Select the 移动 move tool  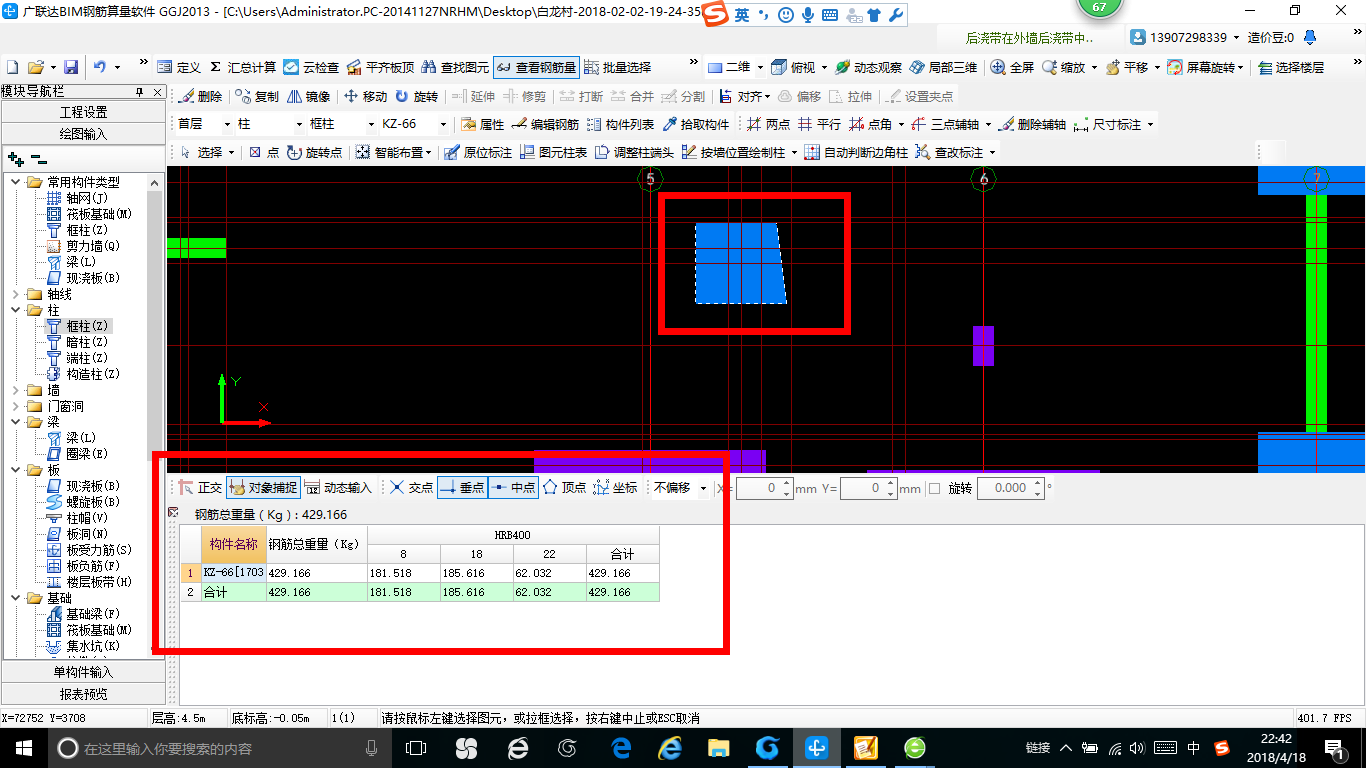(x=365, y=97)
